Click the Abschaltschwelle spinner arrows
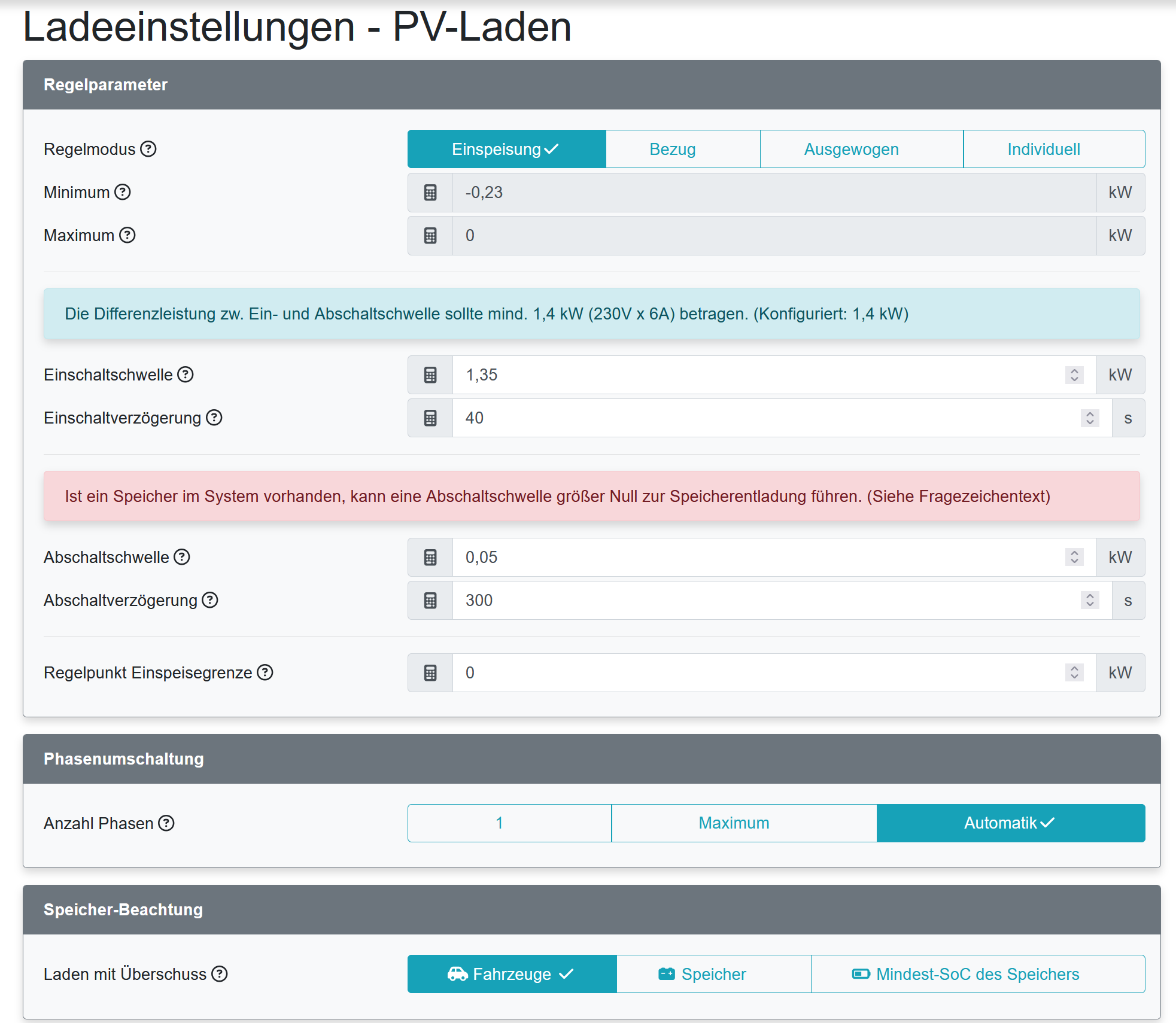The width and height of the screenshot is (1176, 1023). pyautogui.click(x=1074, y=558)
